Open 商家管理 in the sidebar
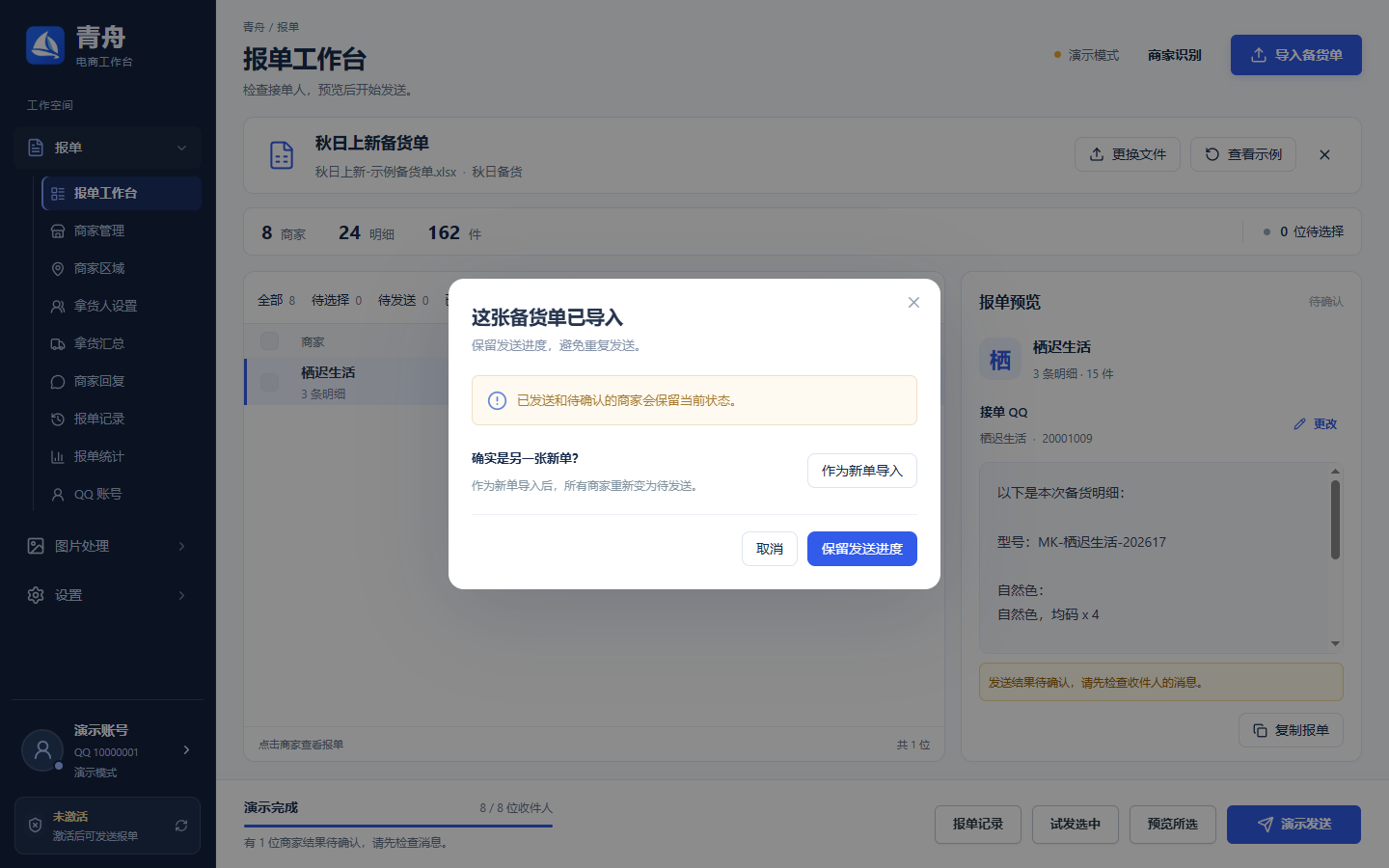This screenshot has height=868, width=1389. point(122,231)
